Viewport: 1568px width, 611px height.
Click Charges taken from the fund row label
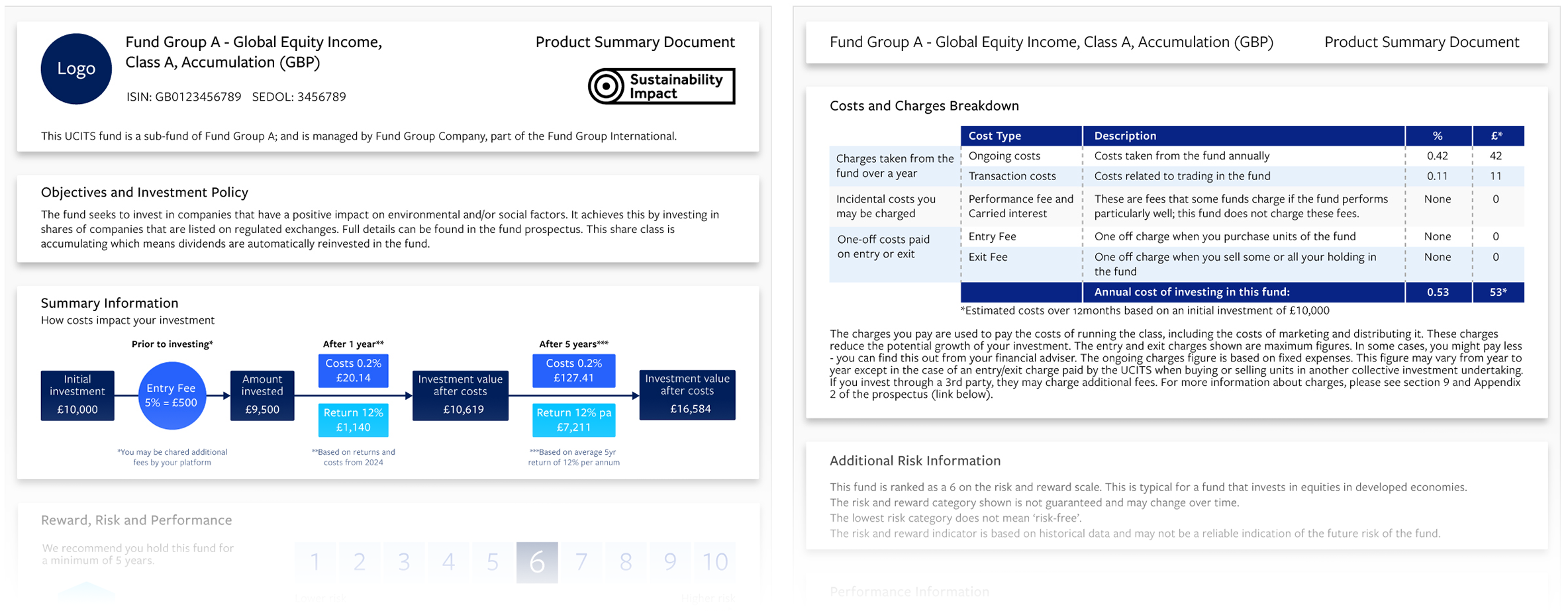coord(895,165)
